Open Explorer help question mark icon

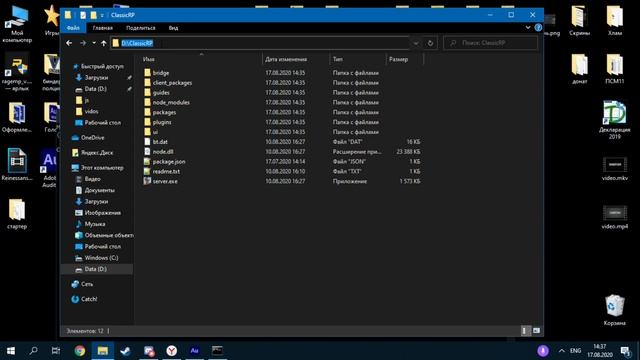click(538, 27)
